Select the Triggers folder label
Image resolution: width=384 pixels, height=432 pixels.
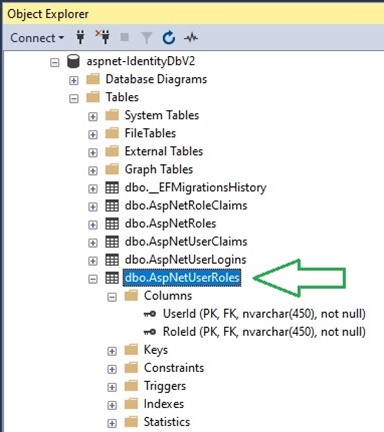[x=165, y=386]
